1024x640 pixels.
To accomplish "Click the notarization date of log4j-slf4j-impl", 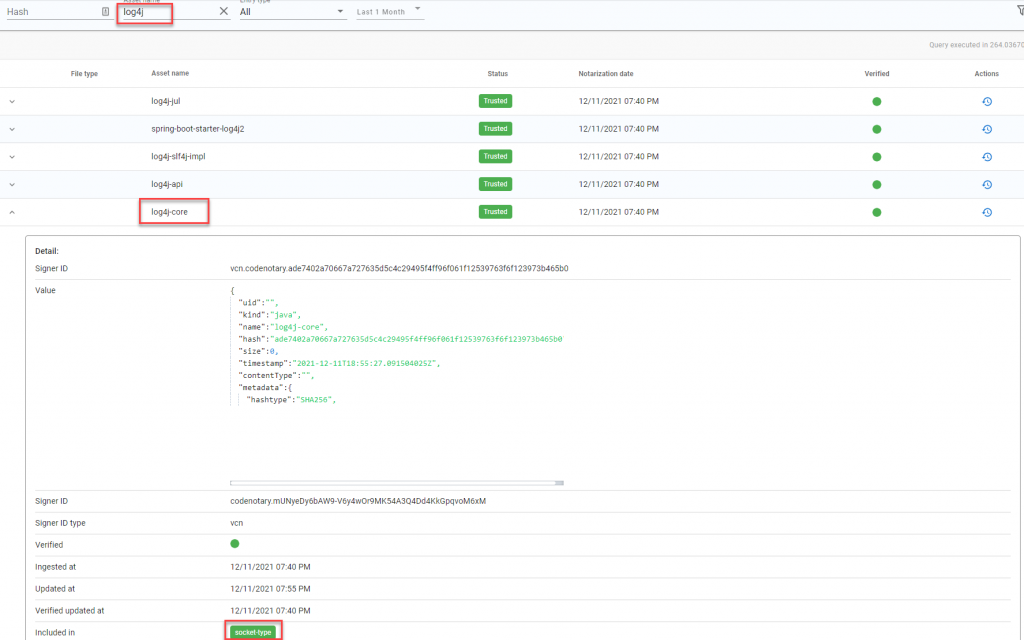I will [x=618, y=157].
